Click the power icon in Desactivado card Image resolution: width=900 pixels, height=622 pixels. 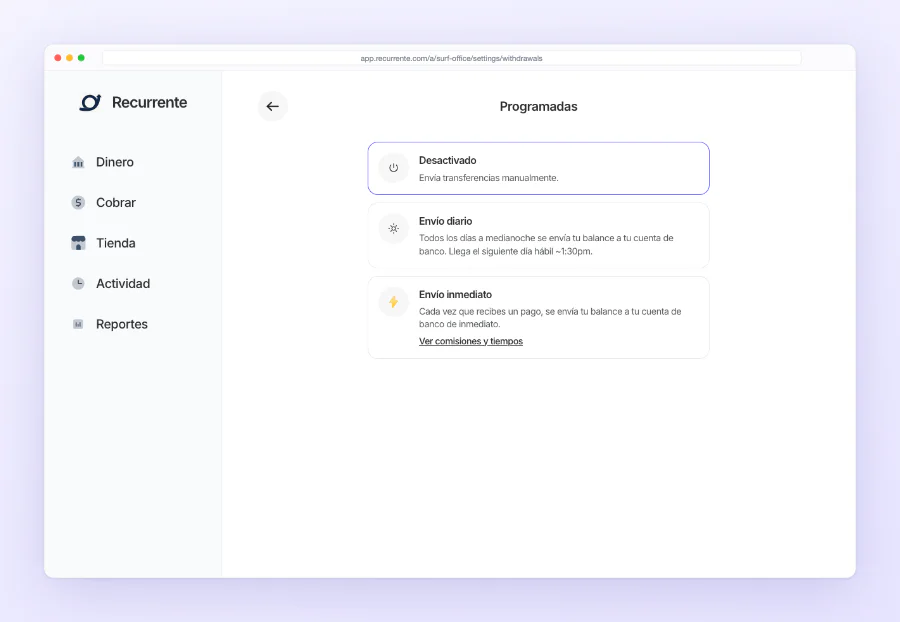(x=393, y=168)
